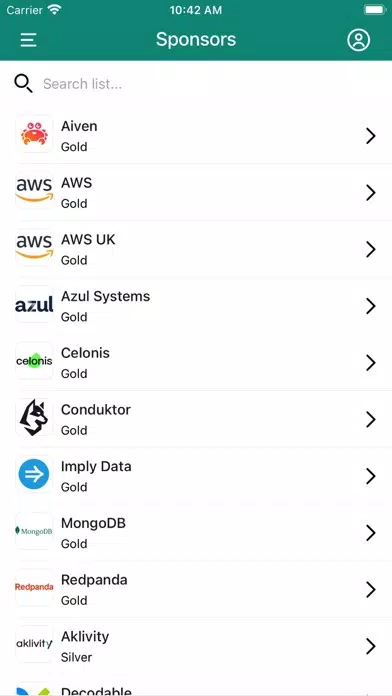Expand the Celonis row chevron
The height and width of the screenshot is (696, 392).
[371, 363]
